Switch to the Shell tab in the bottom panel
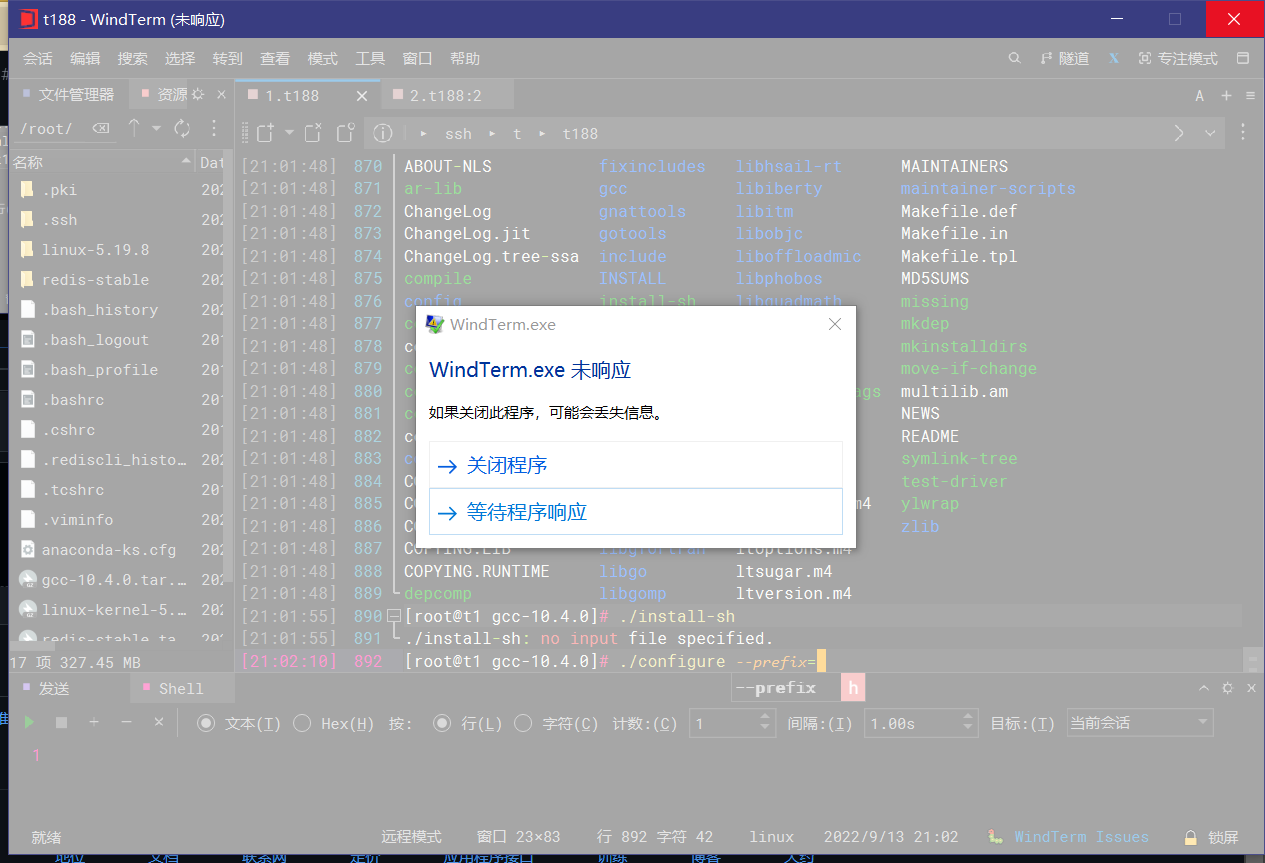The height and width of the screenshot is (863, 1265). click(181, 688)
